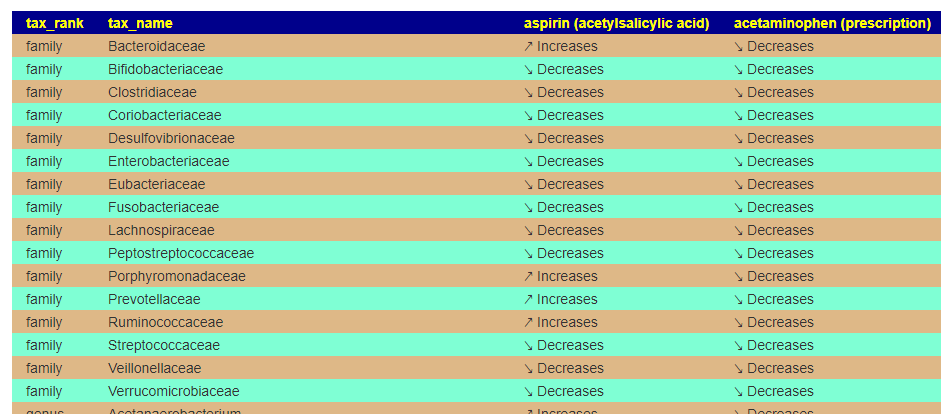Click aspirin Decreases value for Enterobacteriaceae
Screen dimensions: 950x414
pyautogui.click(x=563, y=161)
